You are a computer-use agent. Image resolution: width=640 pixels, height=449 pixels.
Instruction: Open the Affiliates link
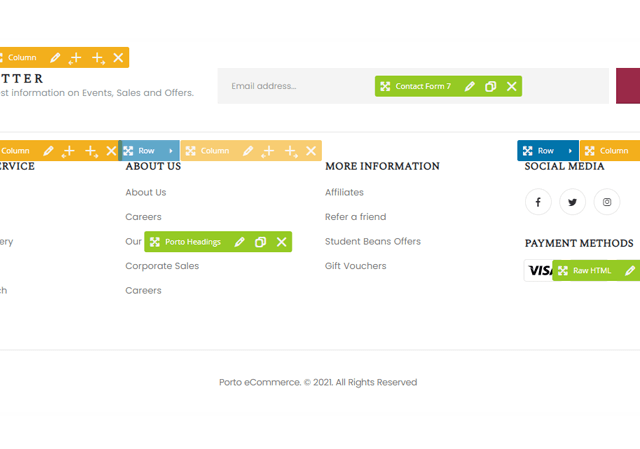pyautogui.click(x=344, y=192)
